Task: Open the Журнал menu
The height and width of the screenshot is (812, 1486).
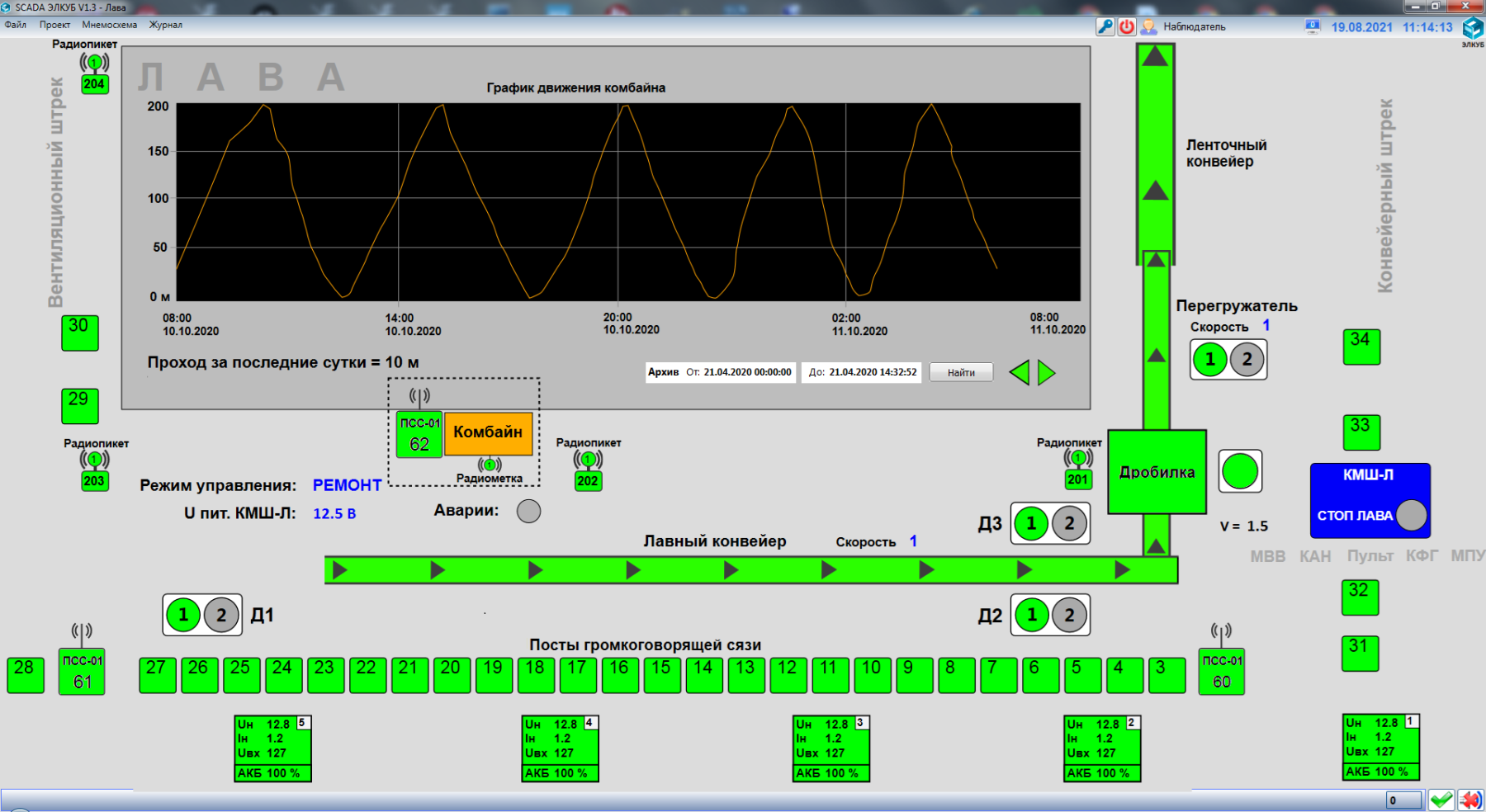Action: (x=165, y=25)
